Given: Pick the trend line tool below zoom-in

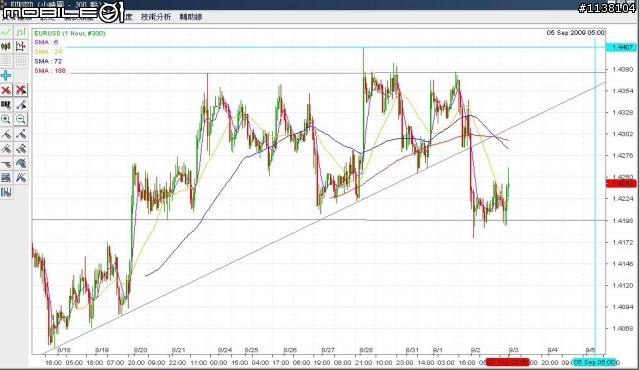Looking at the screenshot, I should [6, 134].
